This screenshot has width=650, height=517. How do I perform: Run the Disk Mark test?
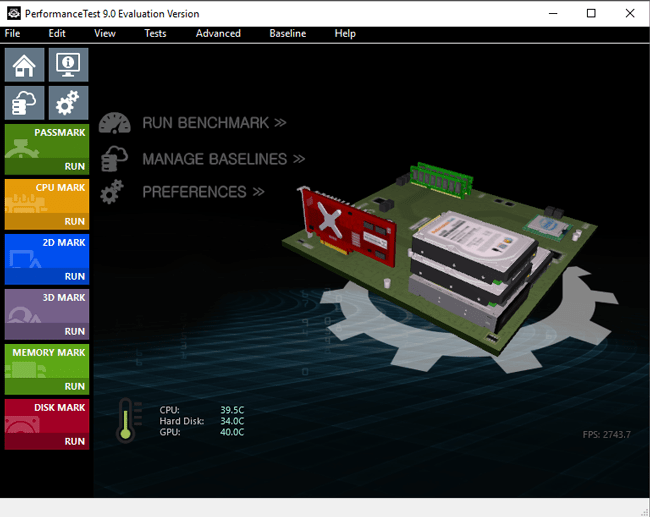(x=75, y=441)
